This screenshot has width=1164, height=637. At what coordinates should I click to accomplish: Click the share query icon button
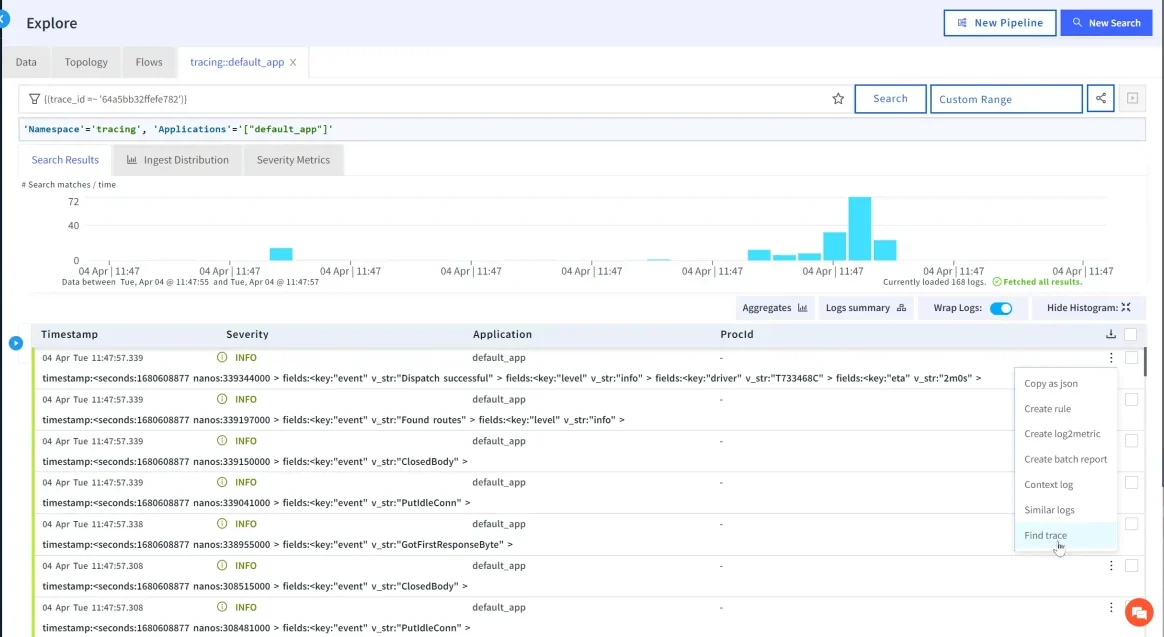click(x=1100, y=99)
